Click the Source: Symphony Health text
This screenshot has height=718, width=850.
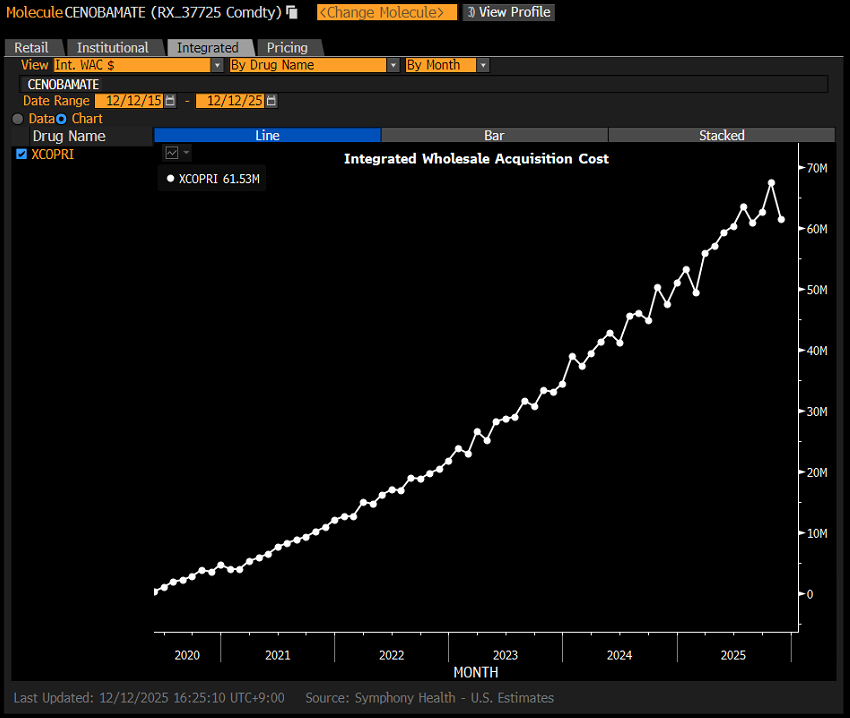[429, 698]
